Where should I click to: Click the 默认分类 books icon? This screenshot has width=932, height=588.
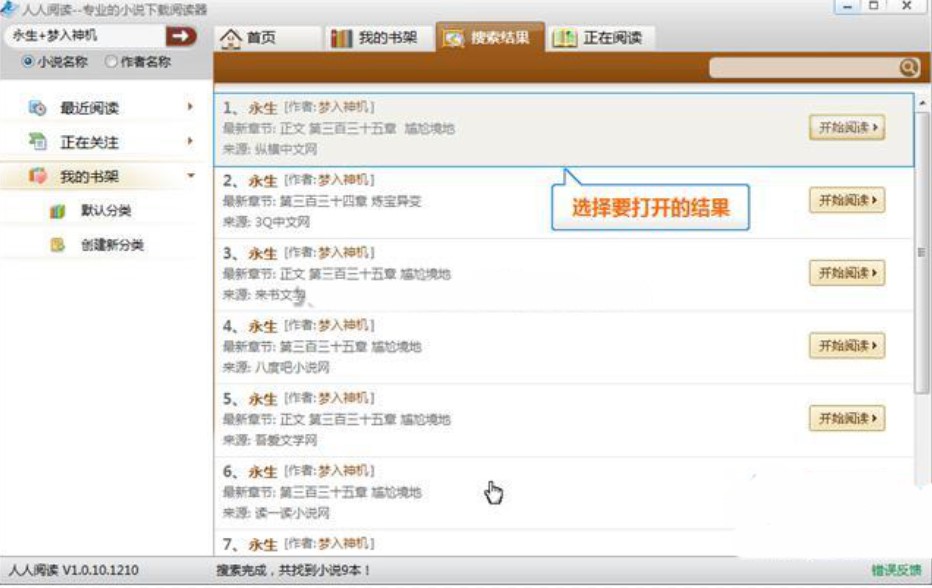58,210
